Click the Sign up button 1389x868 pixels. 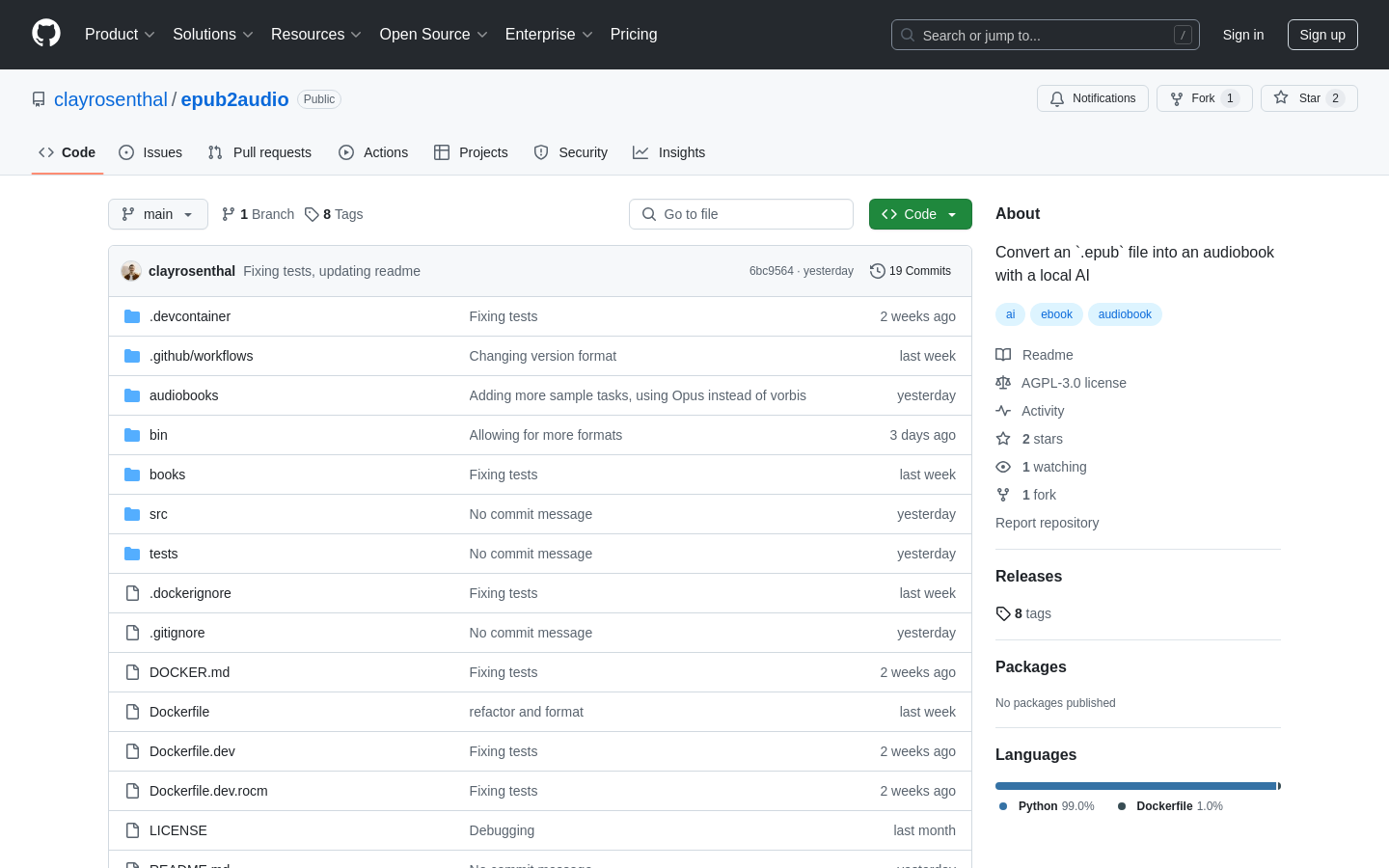pyautogui.click(x=1322, y=35)
